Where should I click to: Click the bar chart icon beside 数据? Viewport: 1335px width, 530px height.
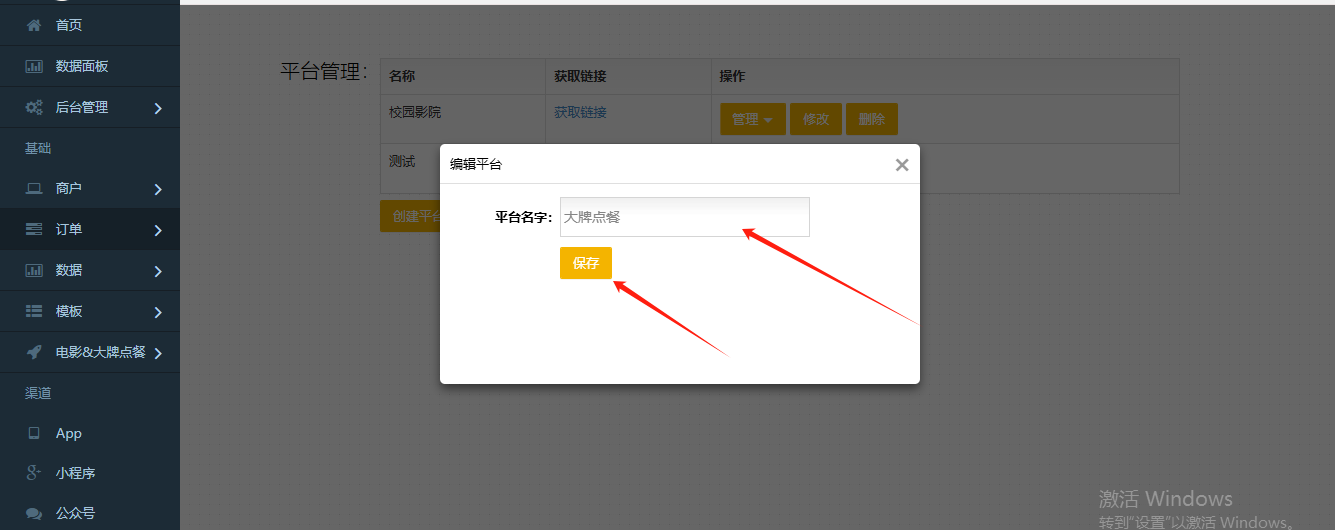tap(34, 270)
